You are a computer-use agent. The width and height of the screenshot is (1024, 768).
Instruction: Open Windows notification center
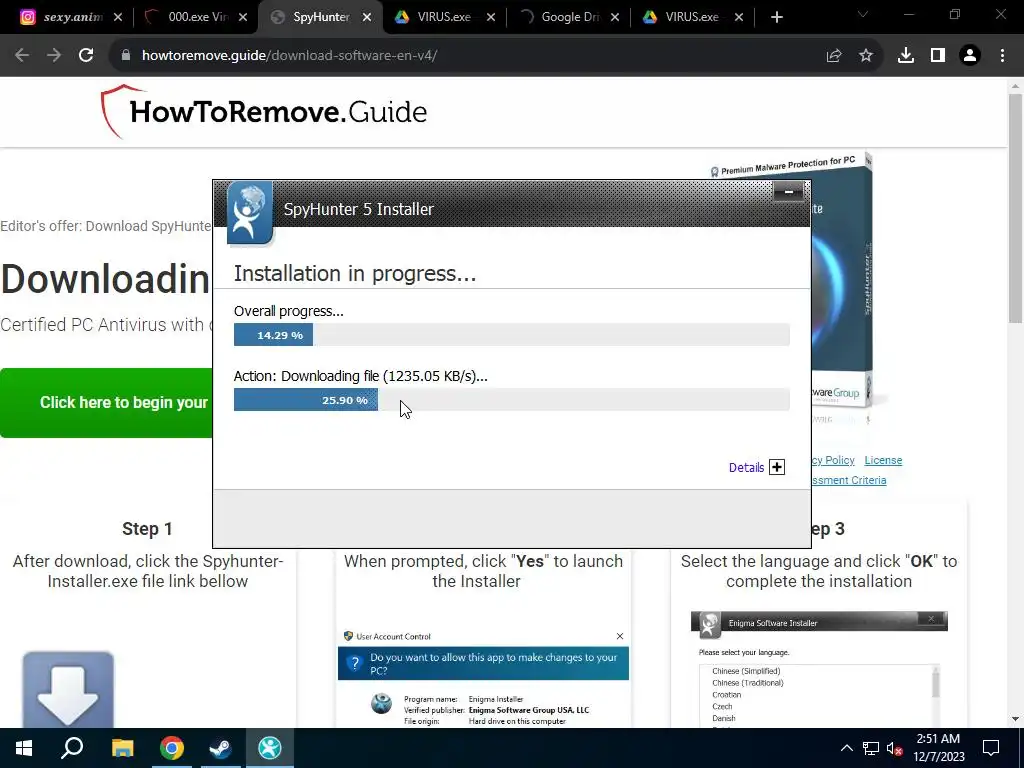[x=991, y=748]
